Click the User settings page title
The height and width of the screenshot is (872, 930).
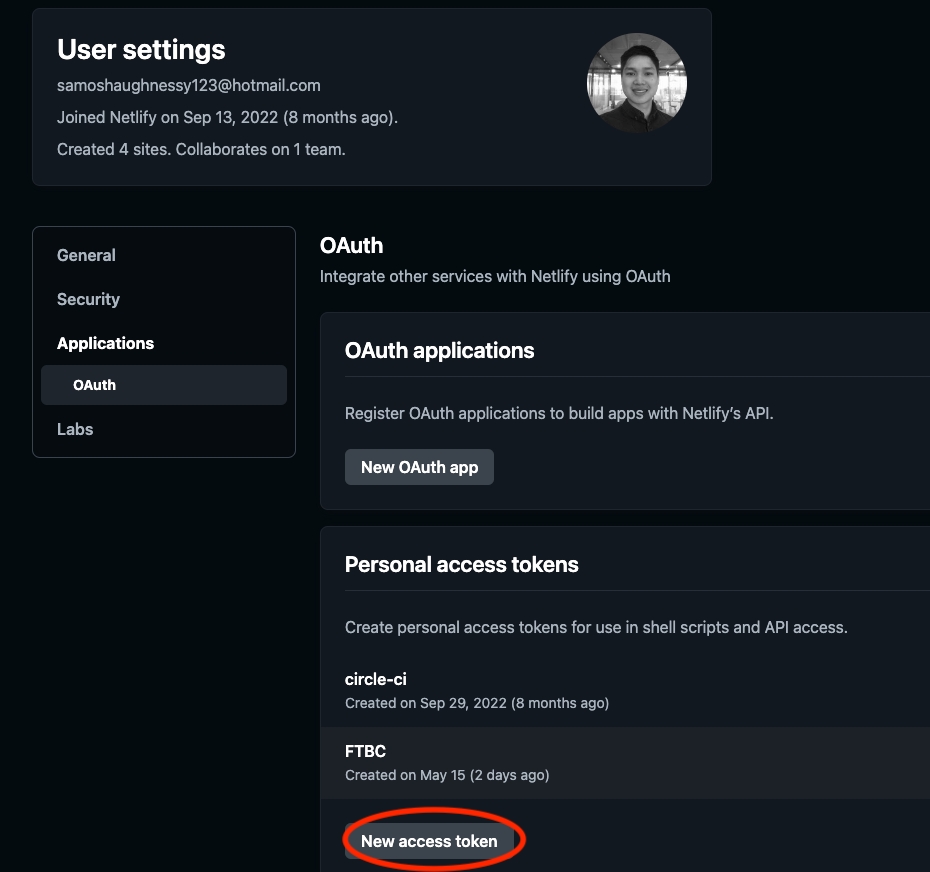pos(141,49)
